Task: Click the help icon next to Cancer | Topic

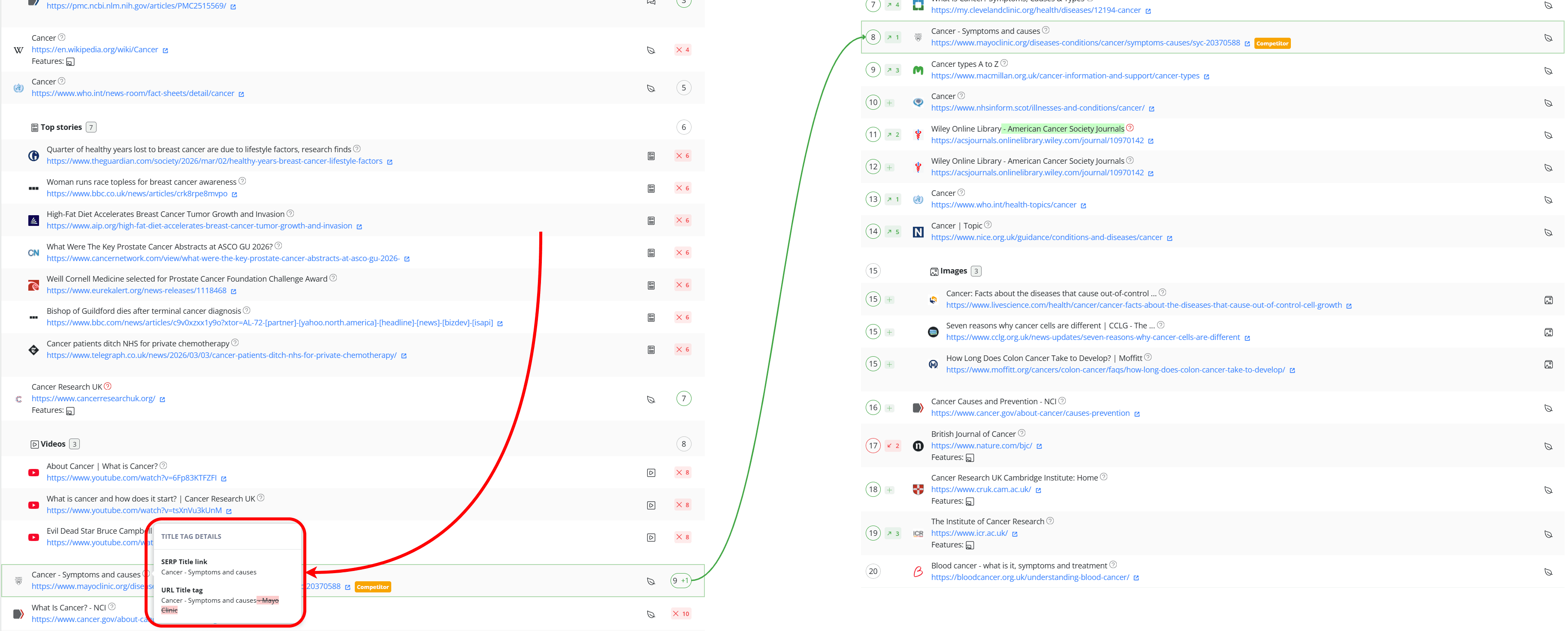Action: click(x=988, y=225)
